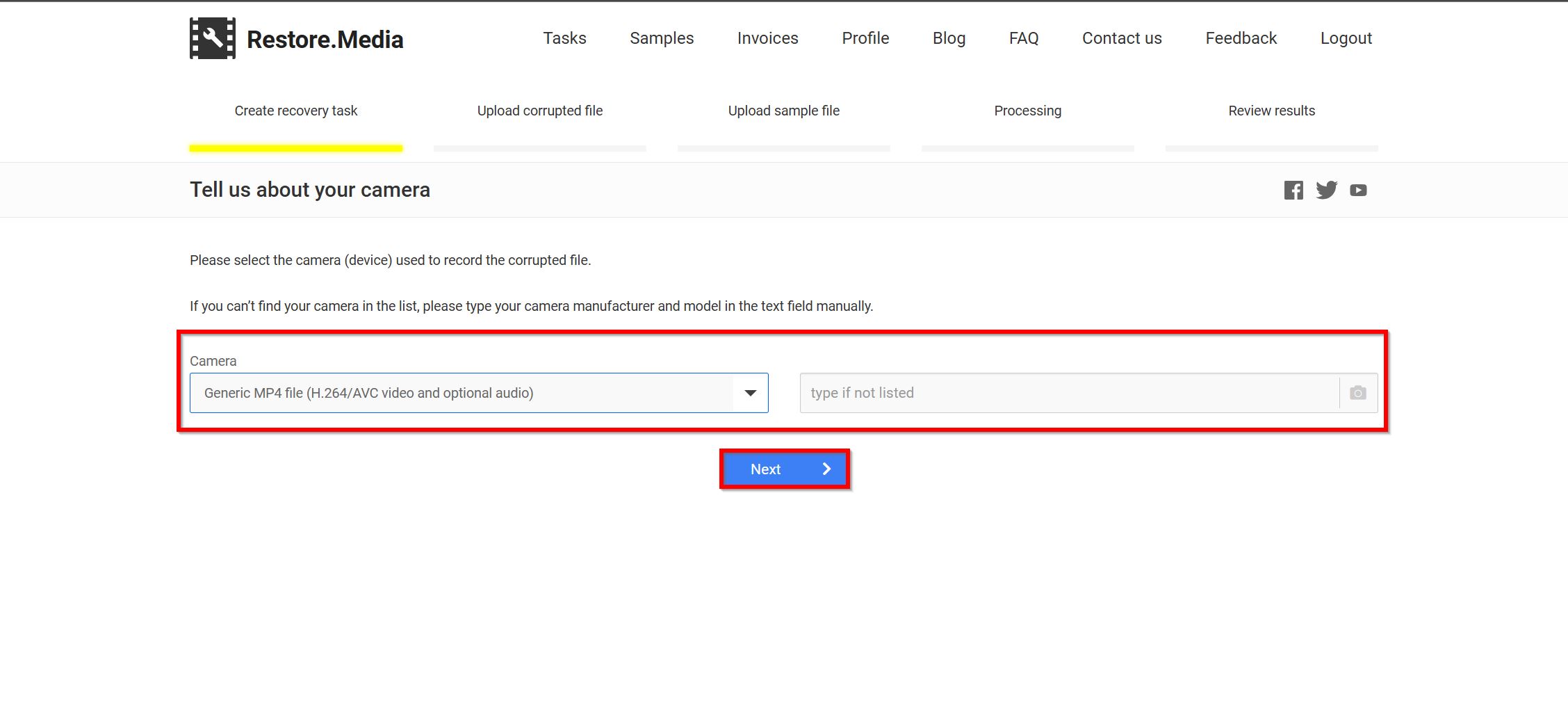Click the Restore.Media site title
The image size is (1568, 710).
[325, 40]
